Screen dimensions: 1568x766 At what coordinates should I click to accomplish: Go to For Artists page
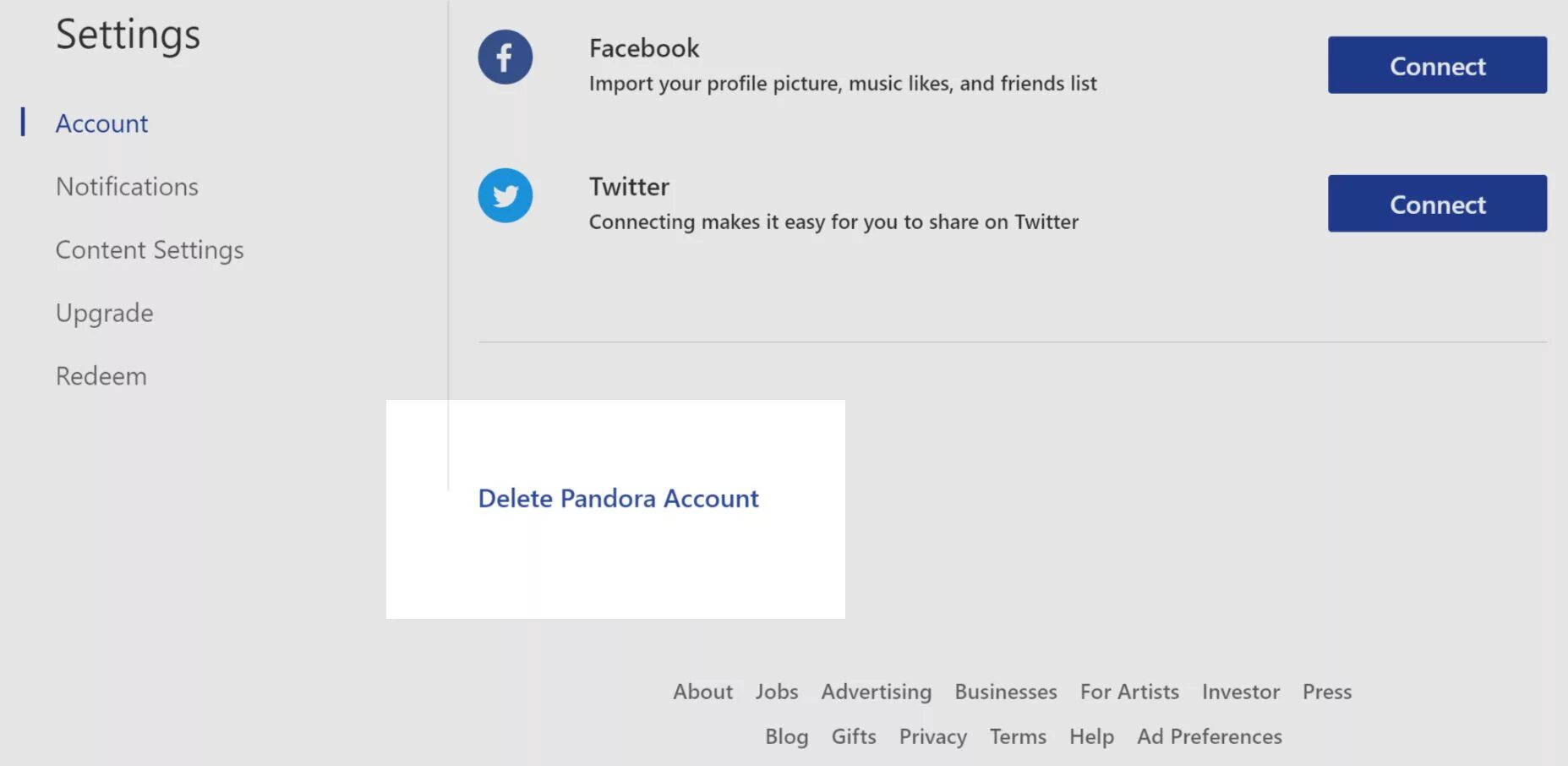1128,692
